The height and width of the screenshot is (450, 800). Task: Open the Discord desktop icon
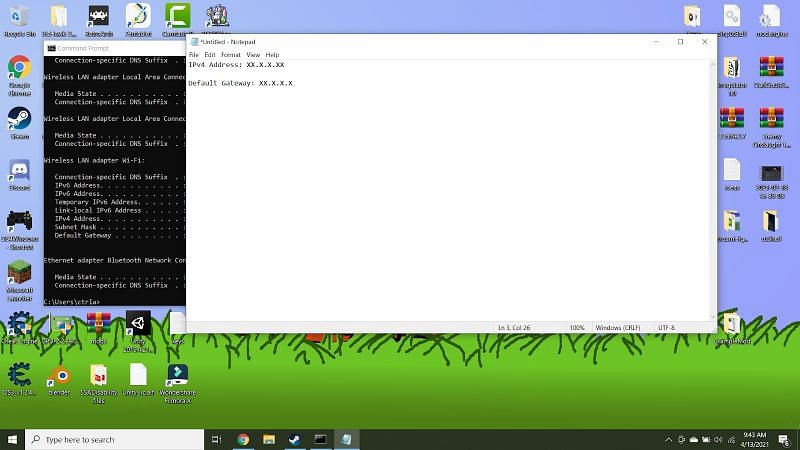(18, 170)
